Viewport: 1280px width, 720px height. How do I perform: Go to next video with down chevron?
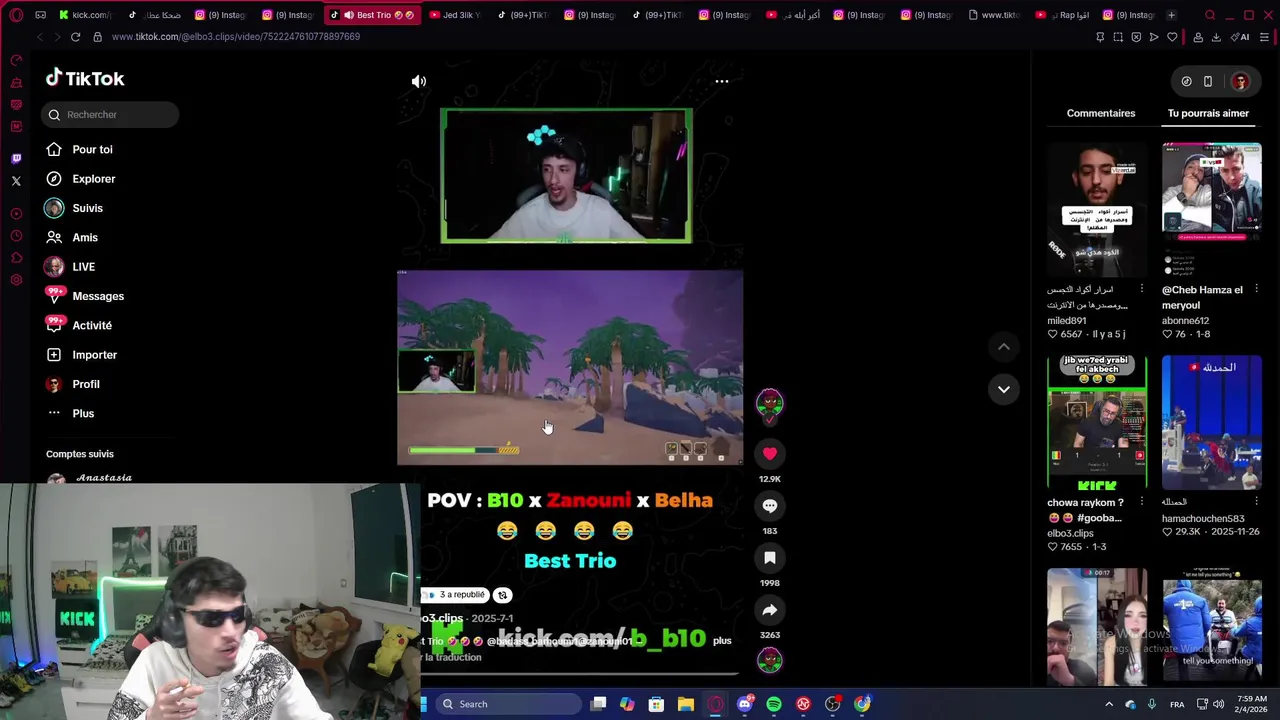click(1003, 389)
